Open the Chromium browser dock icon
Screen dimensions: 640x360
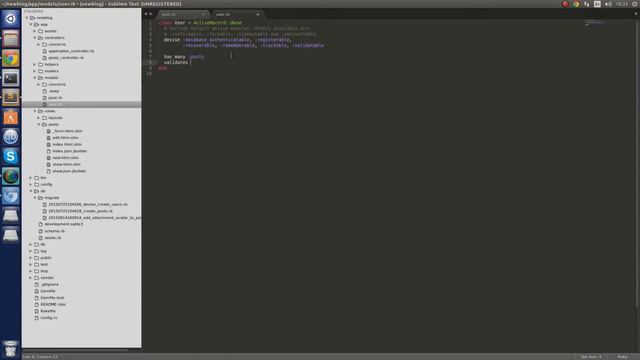click(11, 196)
